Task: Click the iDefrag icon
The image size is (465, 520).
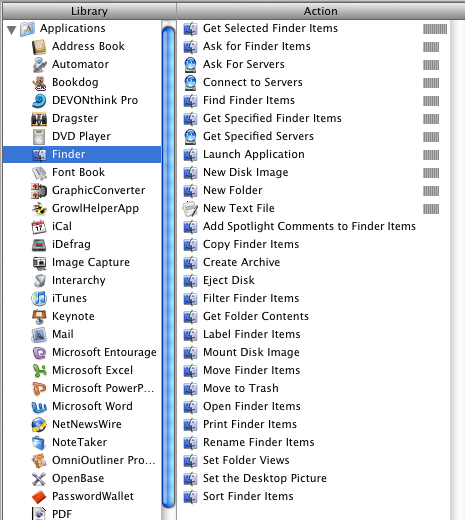Action: (x=39, y=245)
